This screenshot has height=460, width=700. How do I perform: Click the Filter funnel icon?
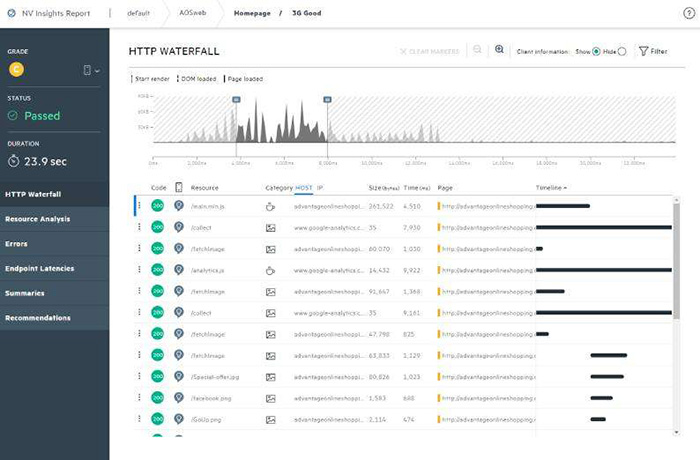[x=643, y=51]
